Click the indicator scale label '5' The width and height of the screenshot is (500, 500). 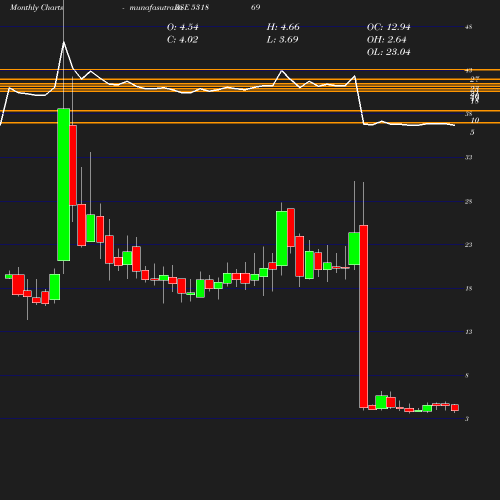(x=472, y=132)
